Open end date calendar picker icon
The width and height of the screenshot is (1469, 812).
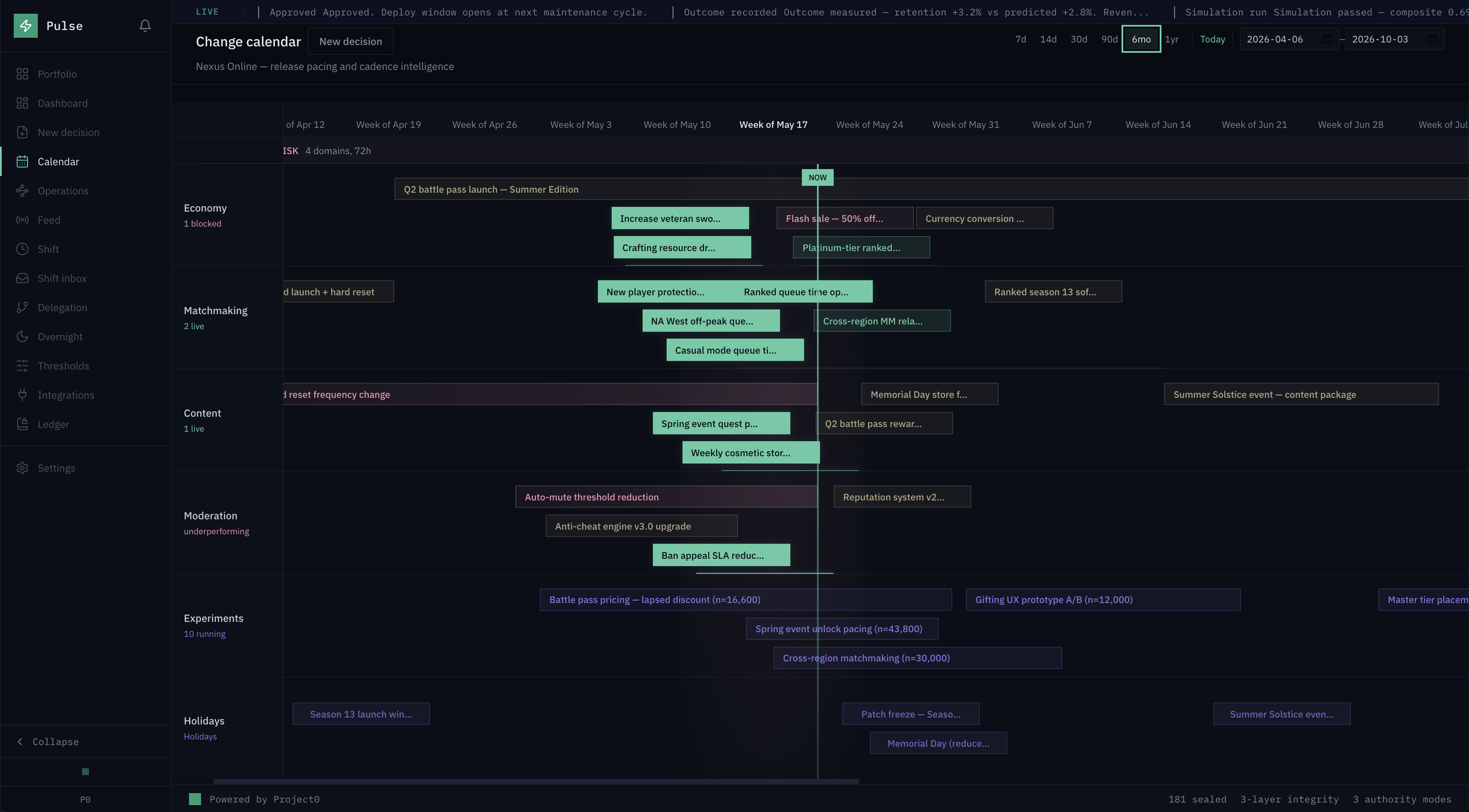pyautogui.click(x=1432, y=39)
